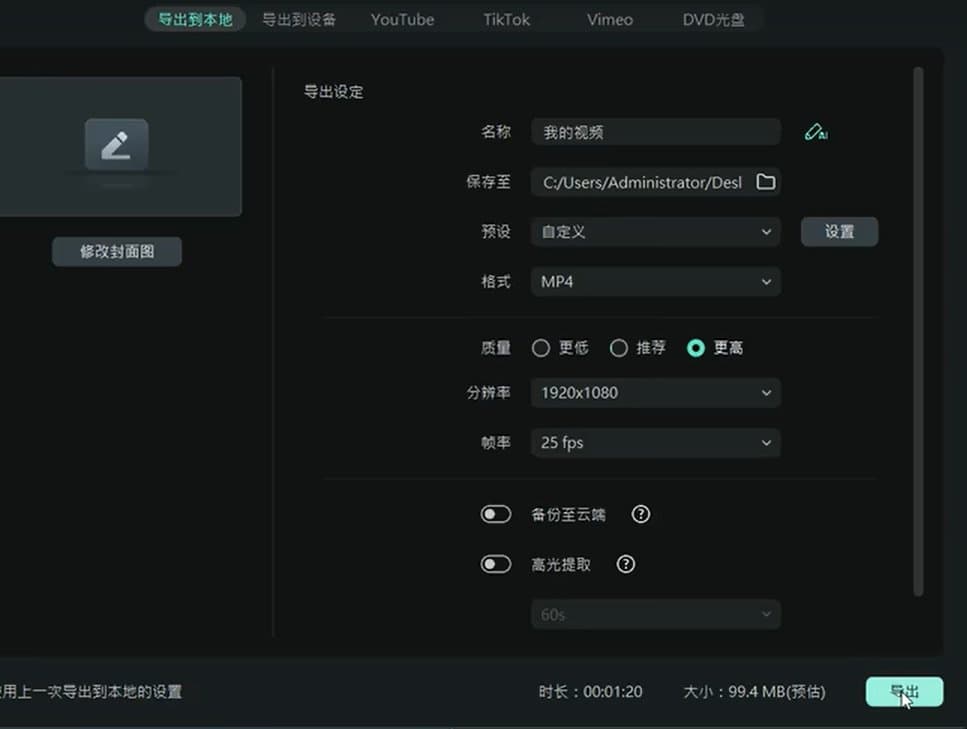Switch to the YouTube export tab
The height and width of the screenshot is (729, 967).
coord(402,19)
